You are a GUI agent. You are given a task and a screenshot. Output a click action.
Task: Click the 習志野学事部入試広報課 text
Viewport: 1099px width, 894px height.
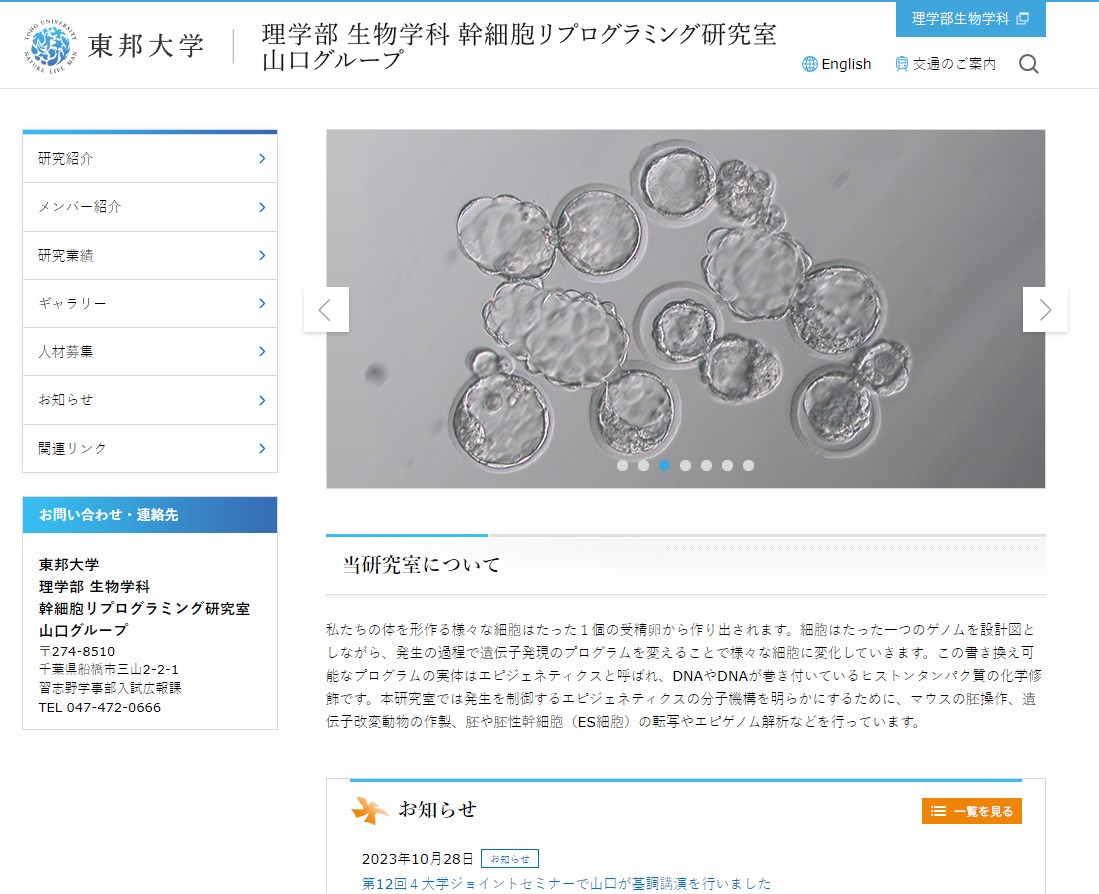pyautogui.click(x=110, y=688)
